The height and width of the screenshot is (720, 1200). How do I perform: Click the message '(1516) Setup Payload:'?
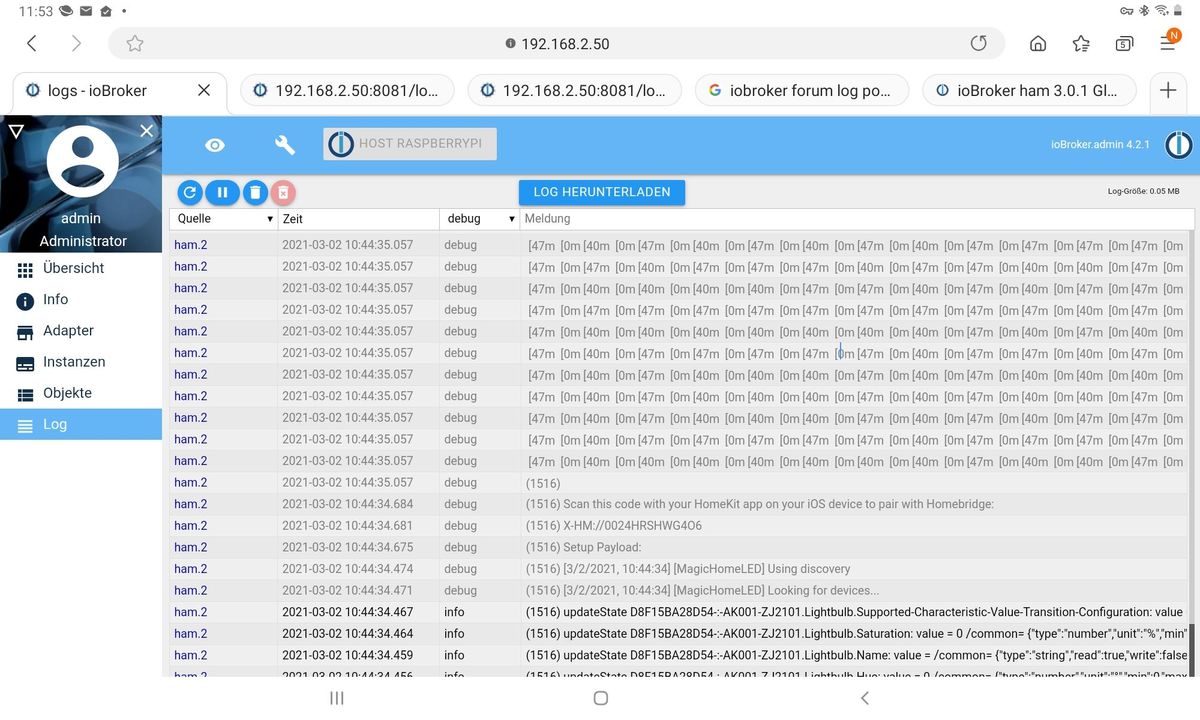[584, 547]
